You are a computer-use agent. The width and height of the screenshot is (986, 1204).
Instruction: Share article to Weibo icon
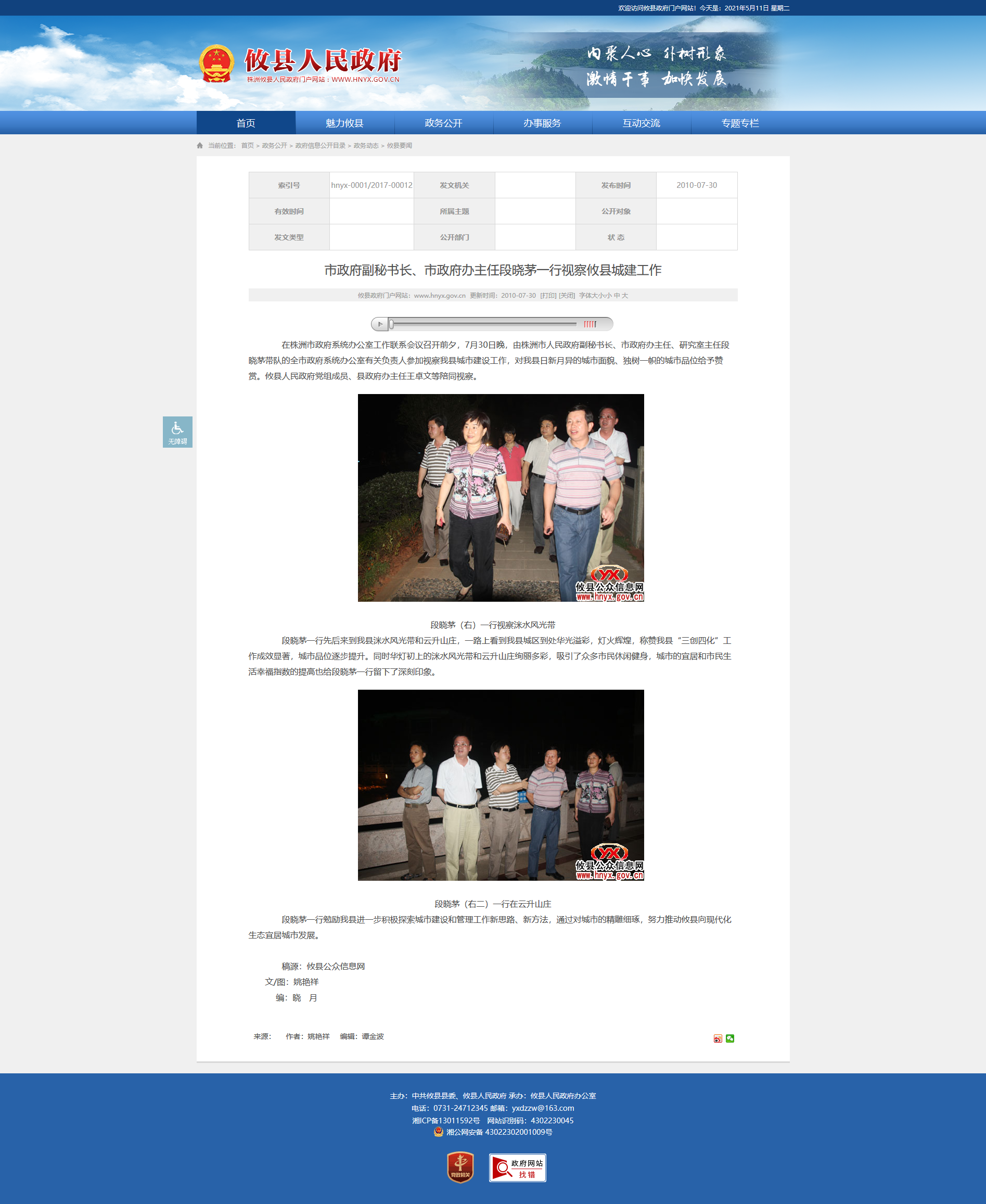718,1038
